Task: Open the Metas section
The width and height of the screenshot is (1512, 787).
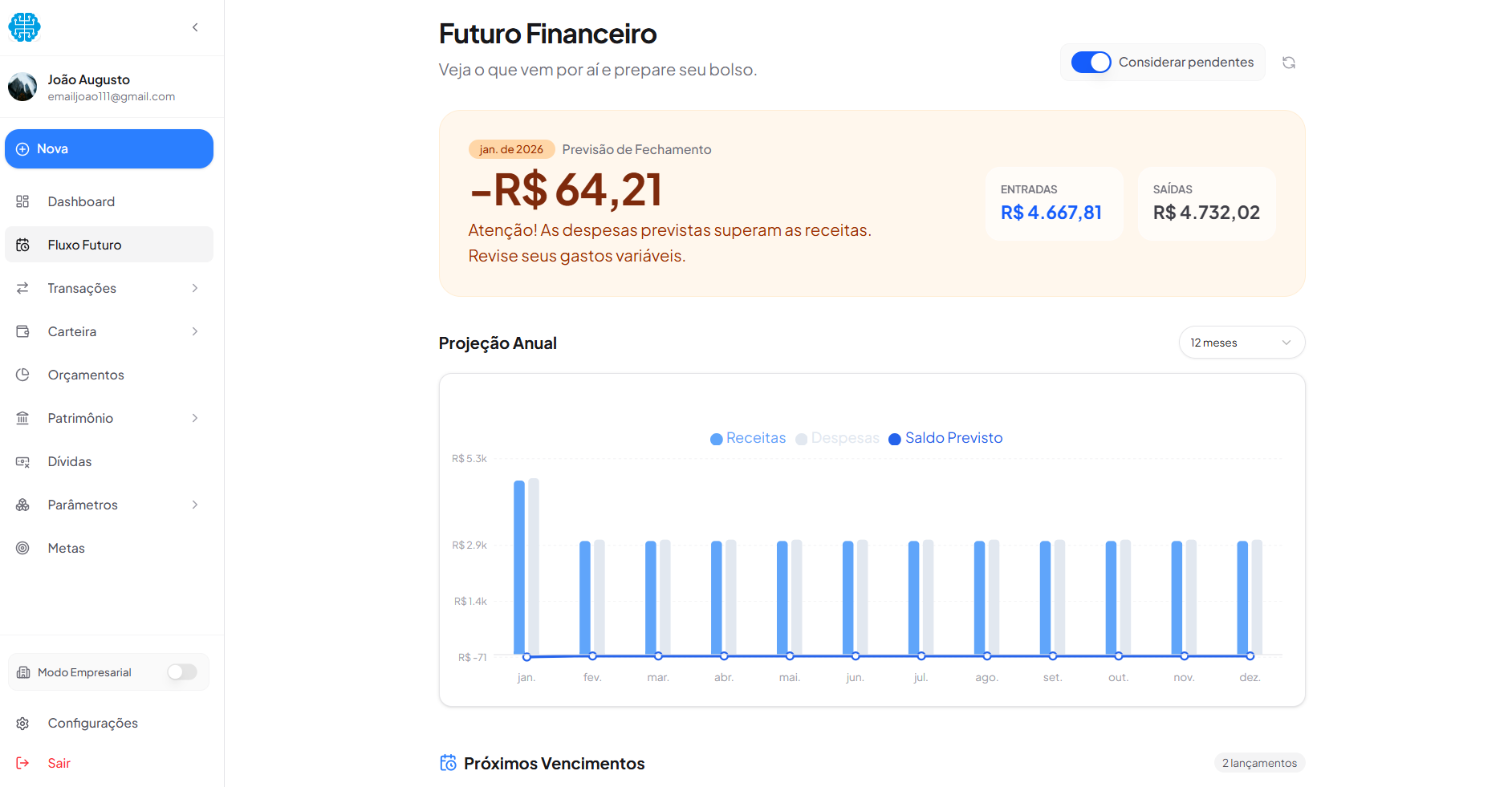Action: click(66, 548)
